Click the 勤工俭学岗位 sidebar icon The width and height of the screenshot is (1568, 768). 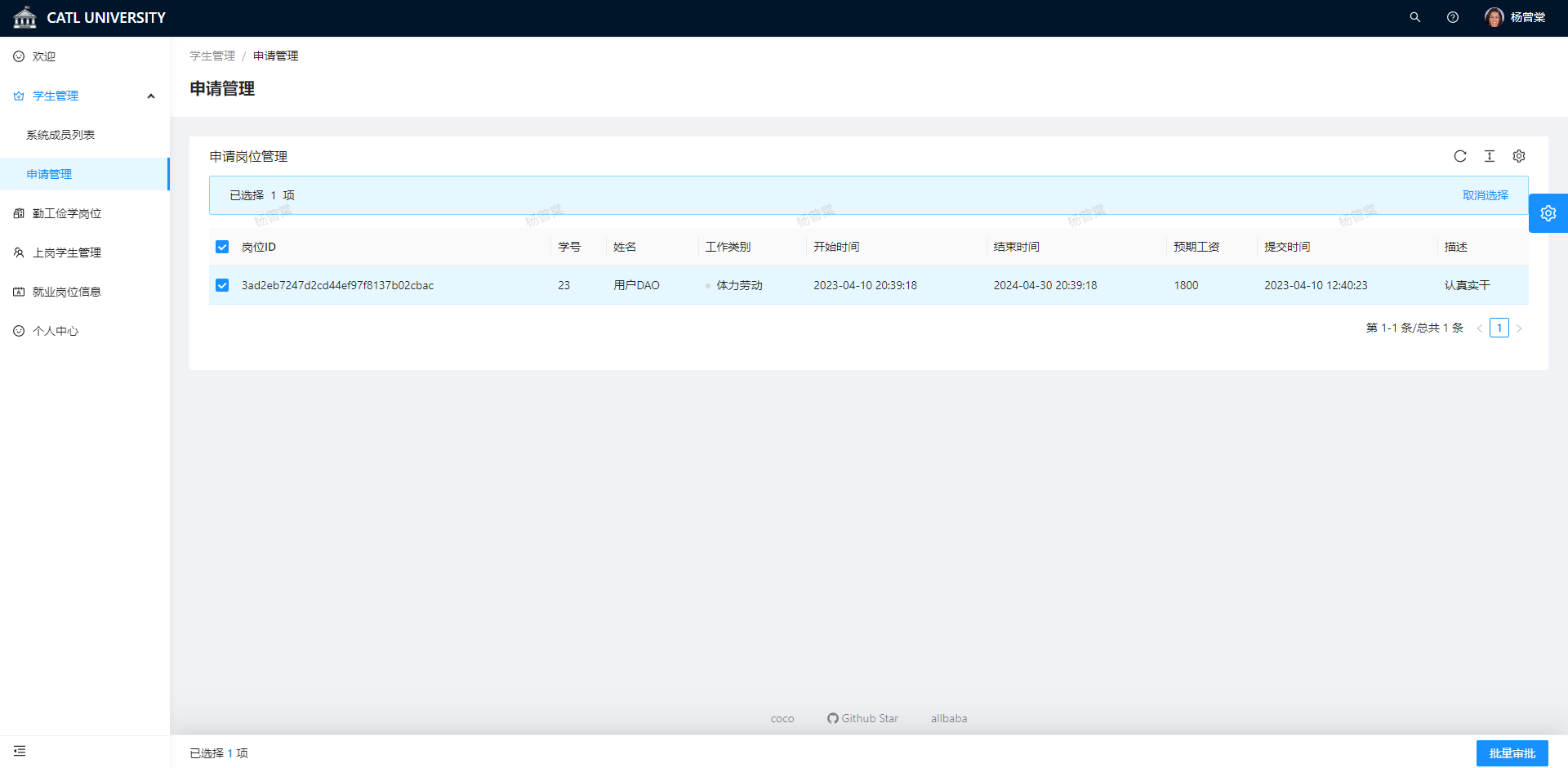(19, 213)
